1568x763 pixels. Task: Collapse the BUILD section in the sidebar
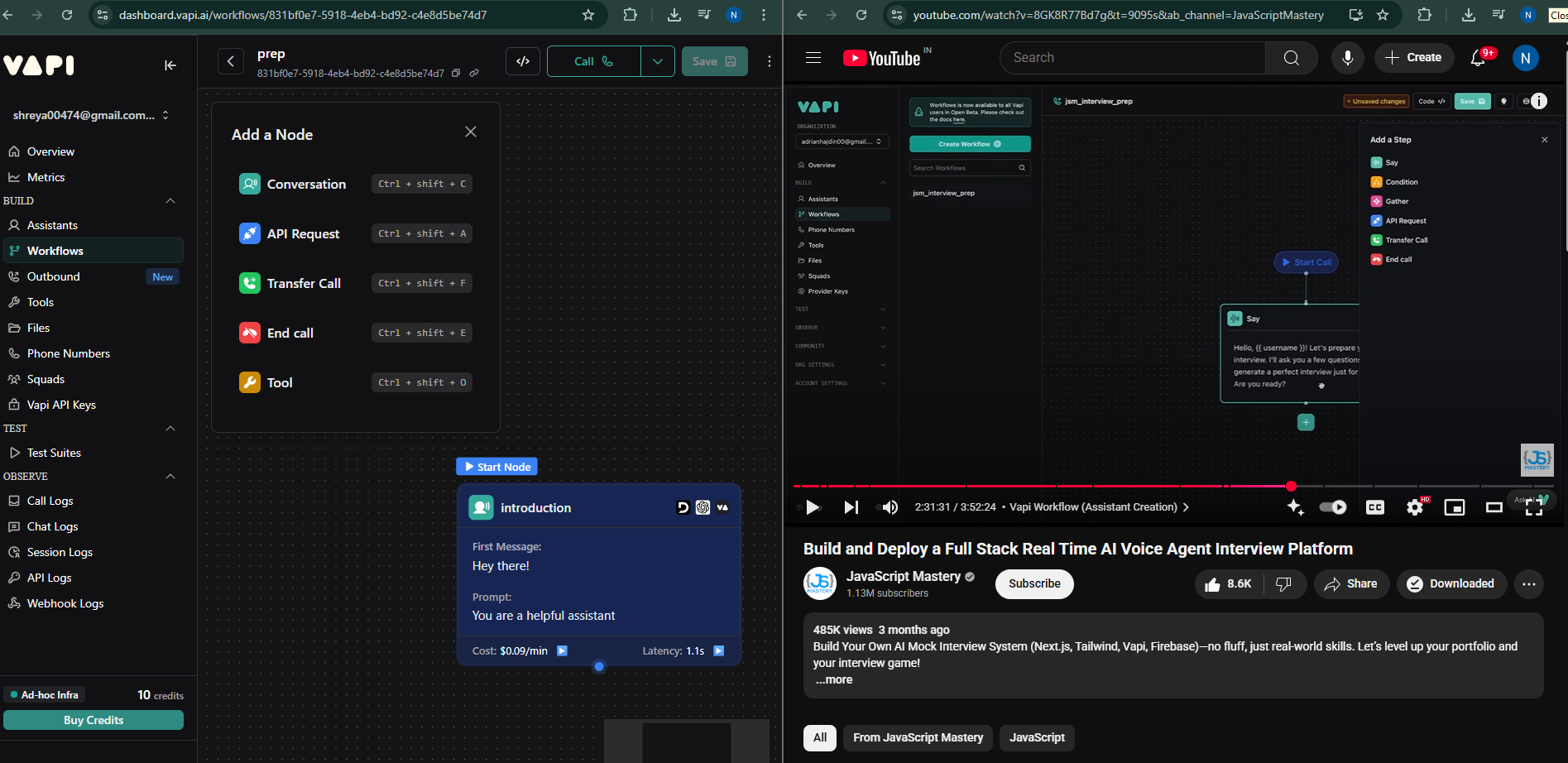(x=170, y=200)
